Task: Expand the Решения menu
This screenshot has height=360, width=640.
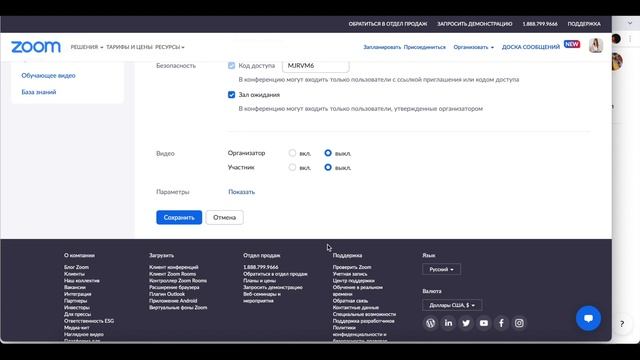Action: [x=87, y=47]
